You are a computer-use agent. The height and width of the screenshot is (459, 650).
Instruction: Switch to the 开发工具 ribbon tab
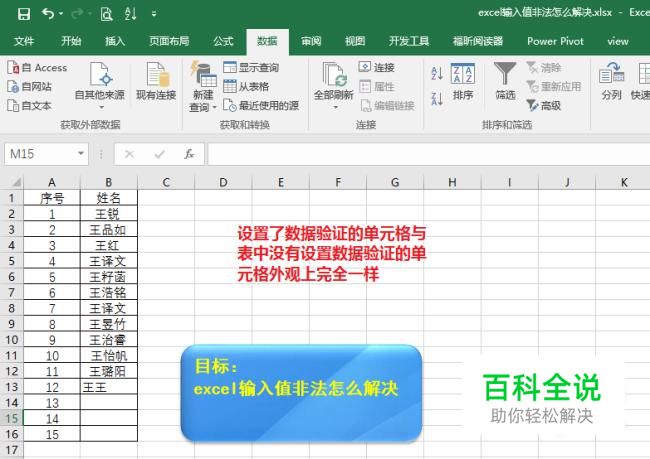(409, 41)
